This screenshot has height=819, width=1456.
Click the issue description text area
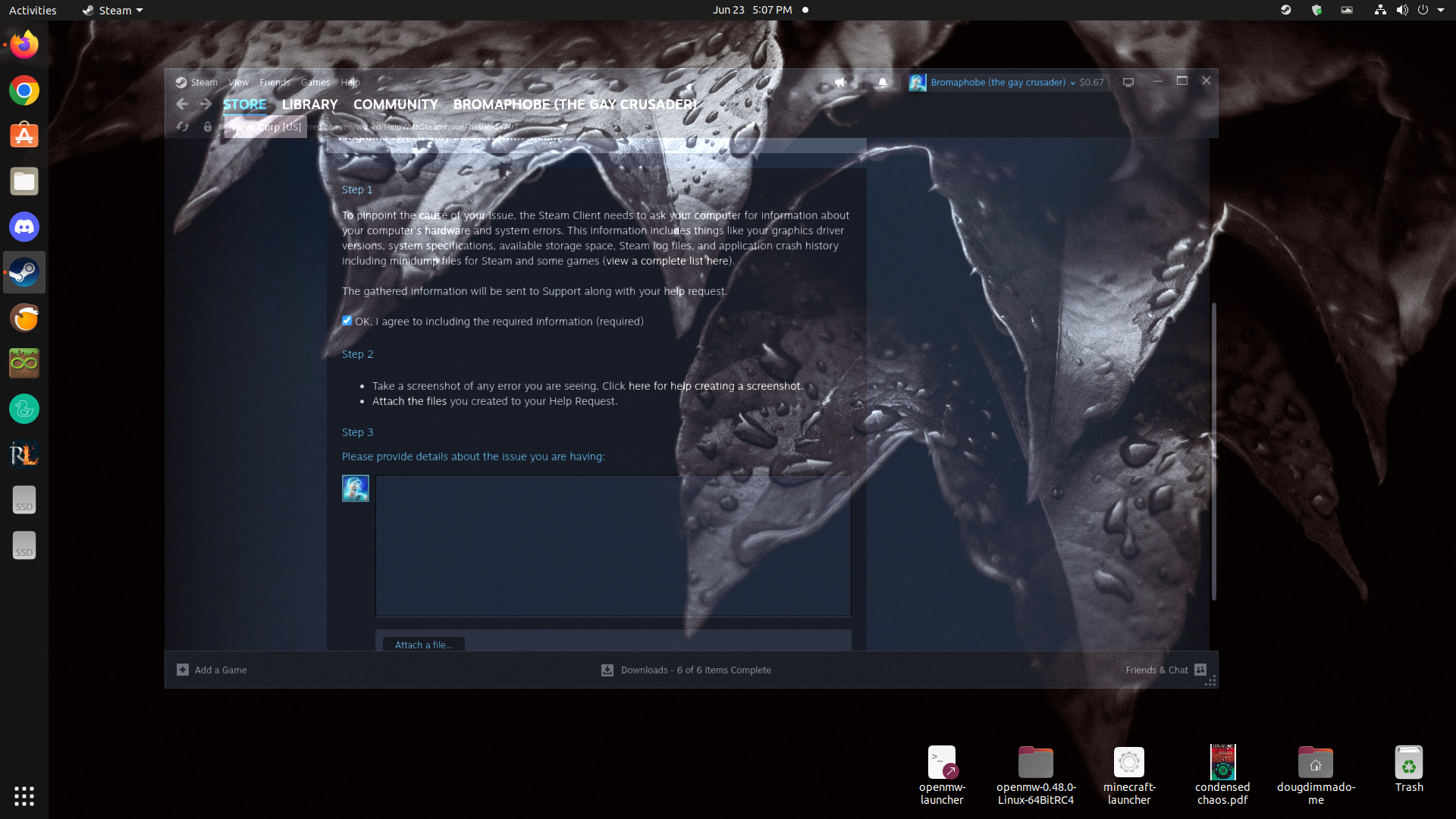613,545
